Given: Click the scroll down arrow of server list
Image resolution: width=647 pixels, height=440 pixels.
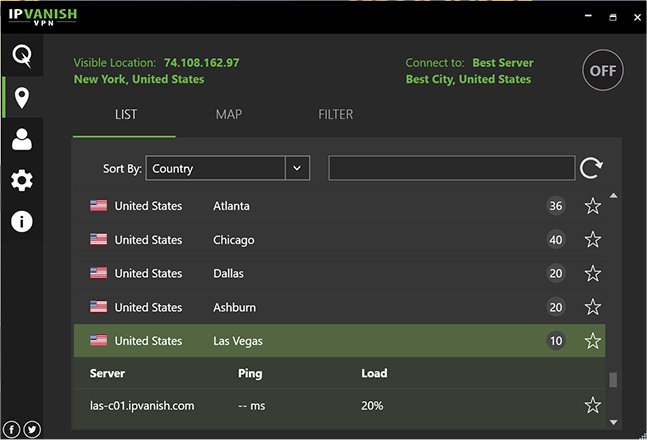Looking at the screenshot, I should click(x=614, y=423).
